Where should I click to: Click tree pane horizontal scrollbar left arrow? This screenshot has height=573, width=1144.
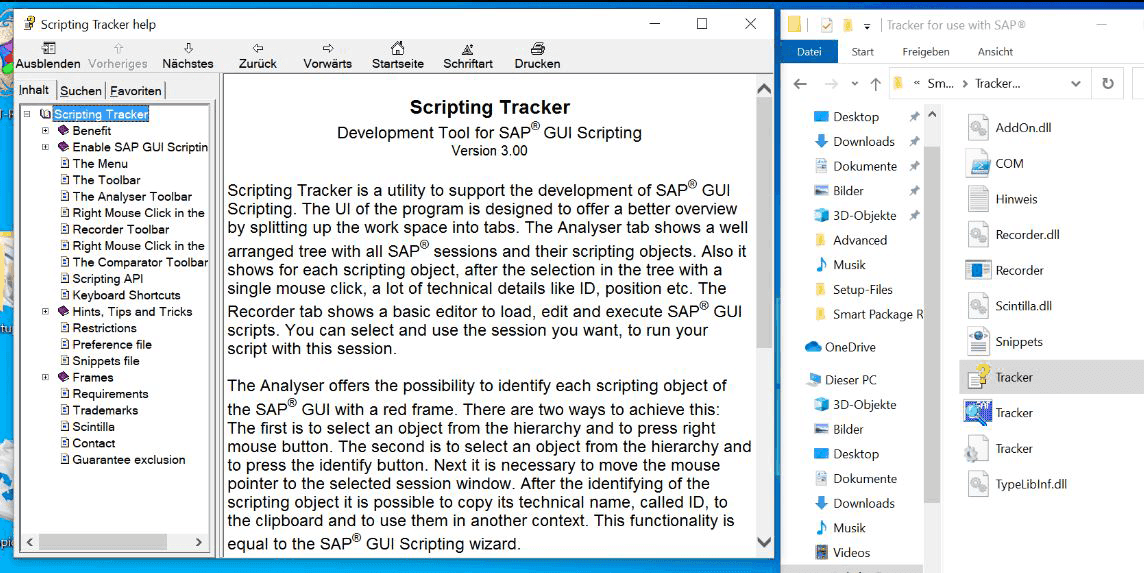click(30, 542)
